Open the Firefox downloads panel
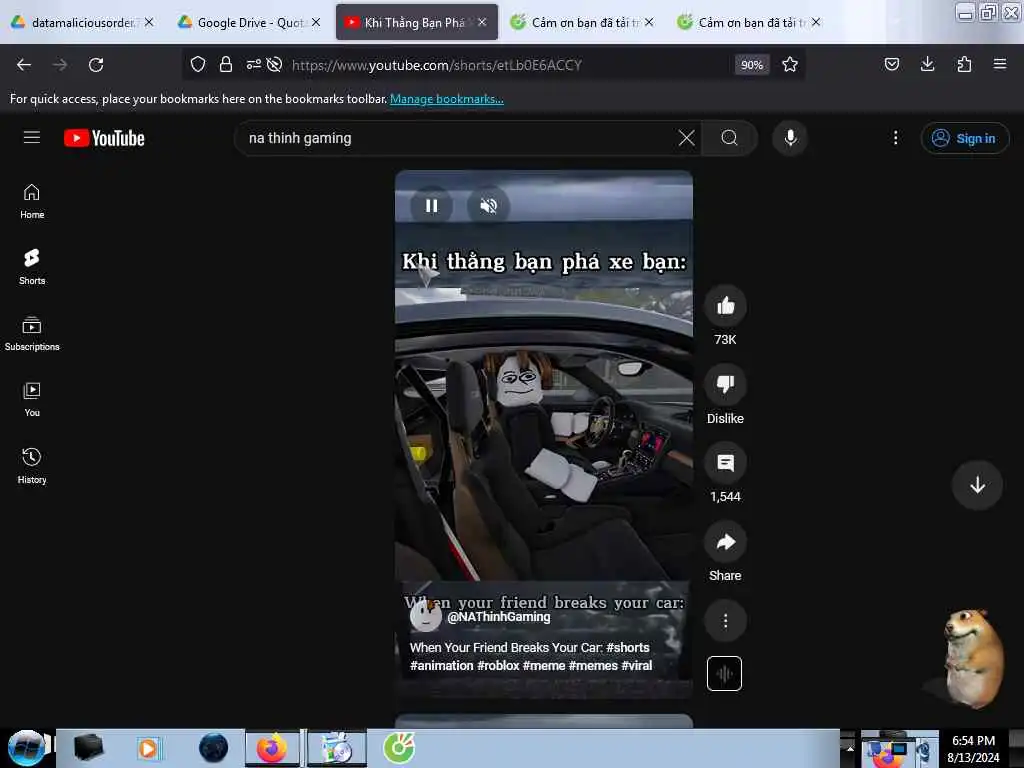This screenshot has height=768, width=1024. pyautogui.click(x=927, y=64)
